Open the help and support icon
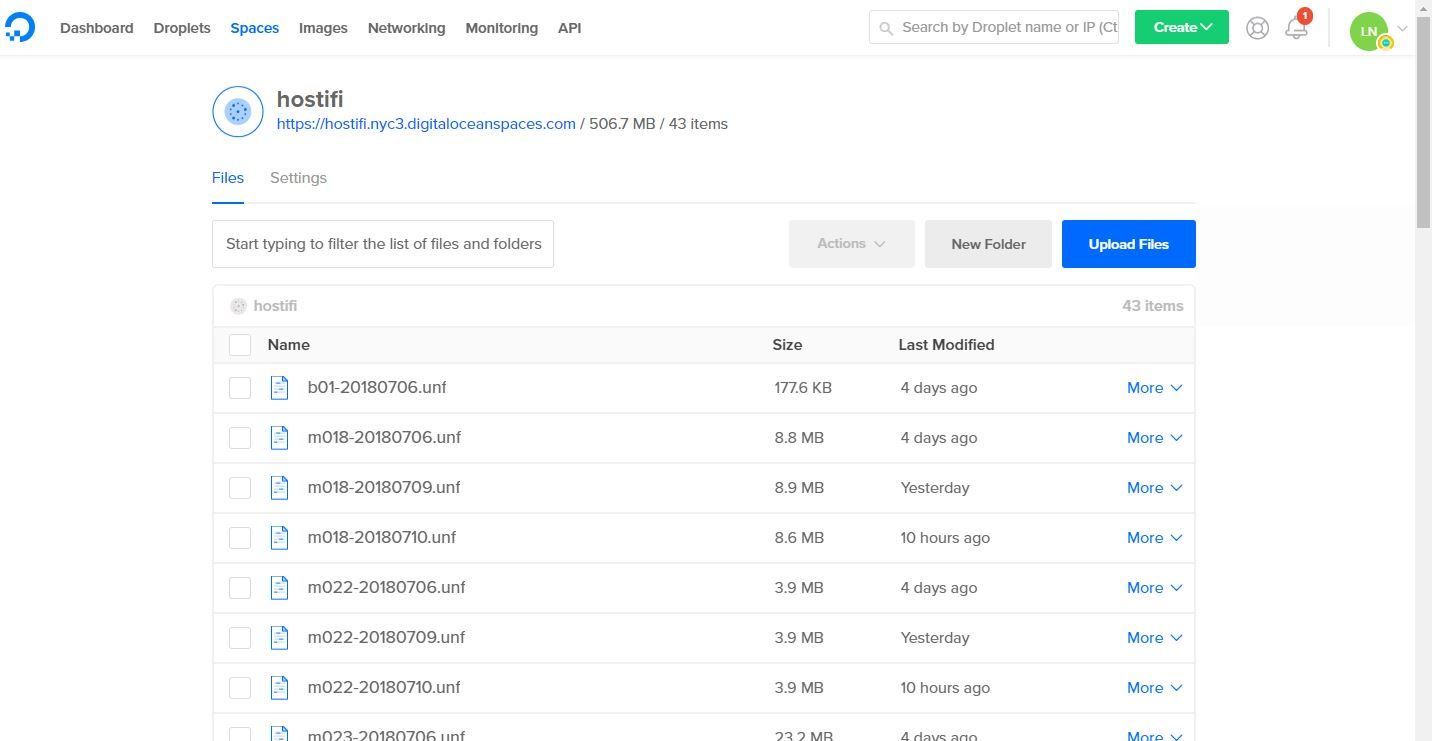 (x=1257, y=27)
